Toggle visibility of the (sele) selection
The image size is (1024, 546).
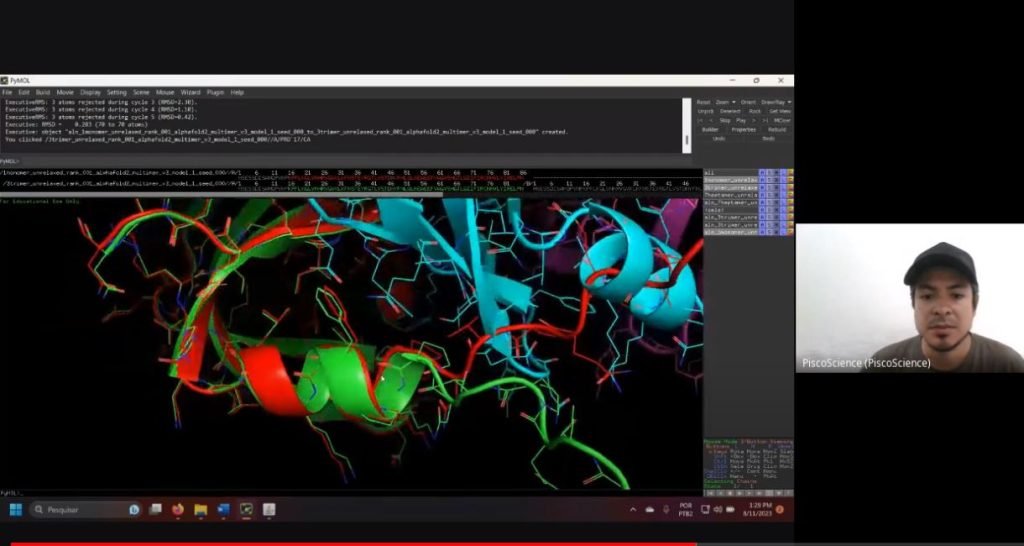click(730, 210)
